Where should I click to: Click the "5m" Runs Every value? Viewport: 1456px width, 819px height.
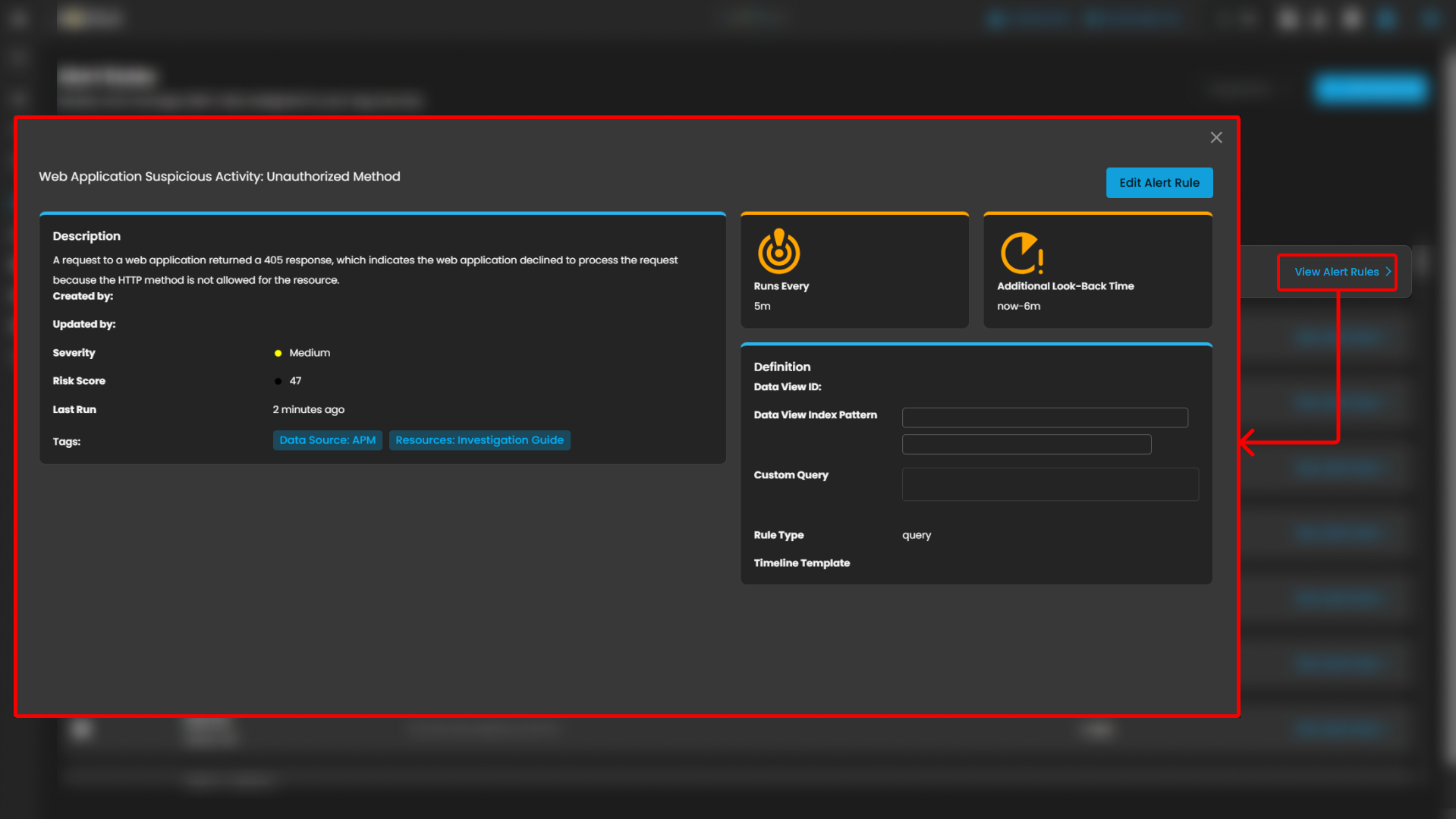click(762, 306)
